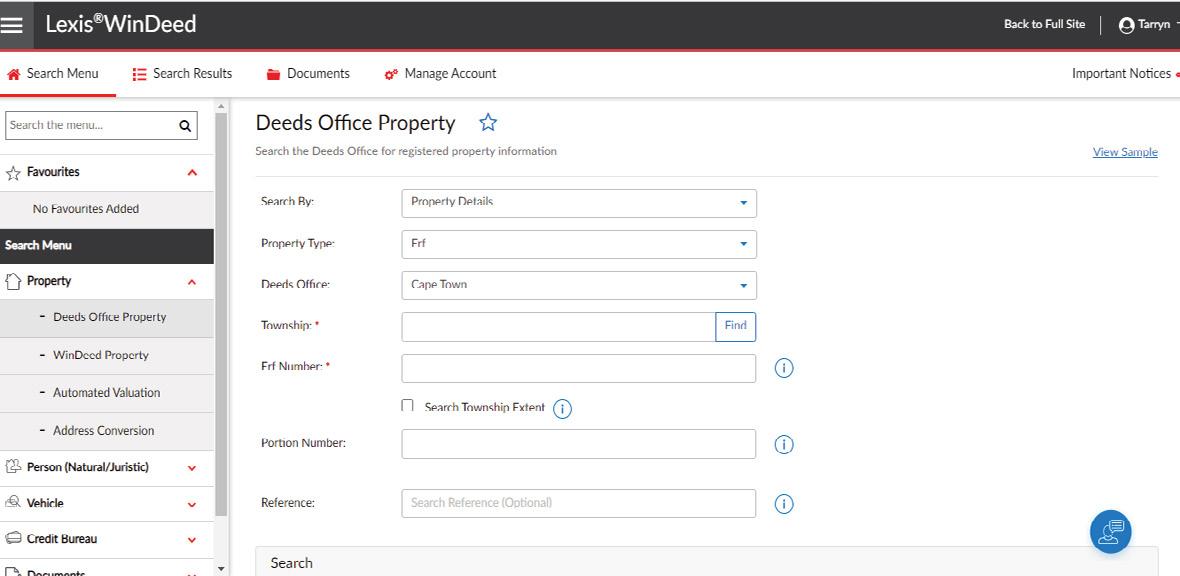Collapse the Favourites section
The image size is (1180, 576).
coord(192,172)
